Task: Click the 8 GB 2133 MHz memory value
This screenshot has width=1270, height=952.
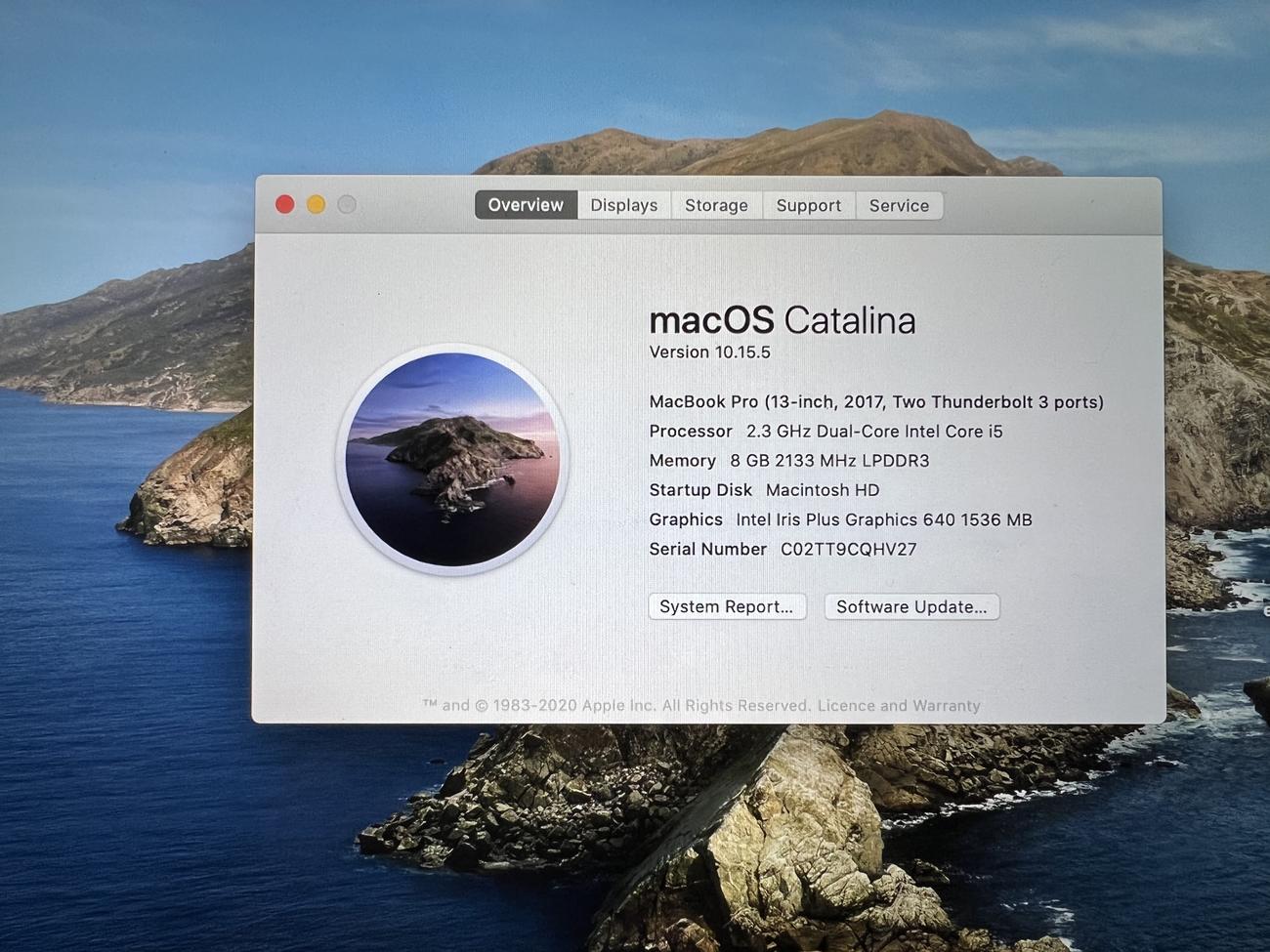Action: (x=829, y=460)
